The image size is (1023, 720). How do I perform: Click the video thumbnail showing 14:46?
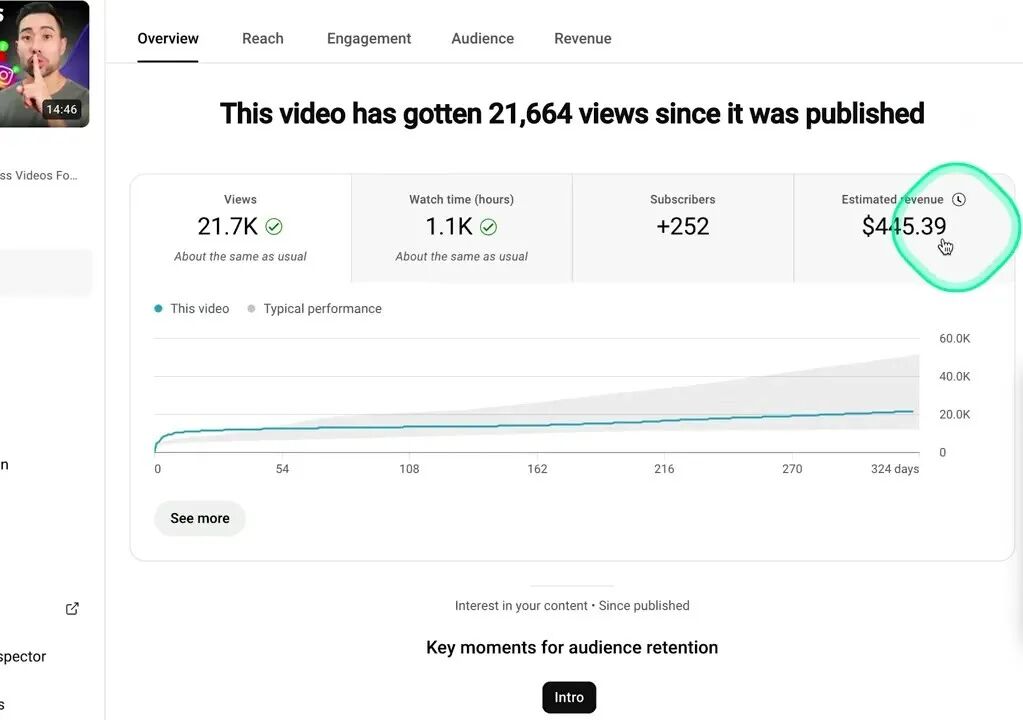click(x=44, y=63)
